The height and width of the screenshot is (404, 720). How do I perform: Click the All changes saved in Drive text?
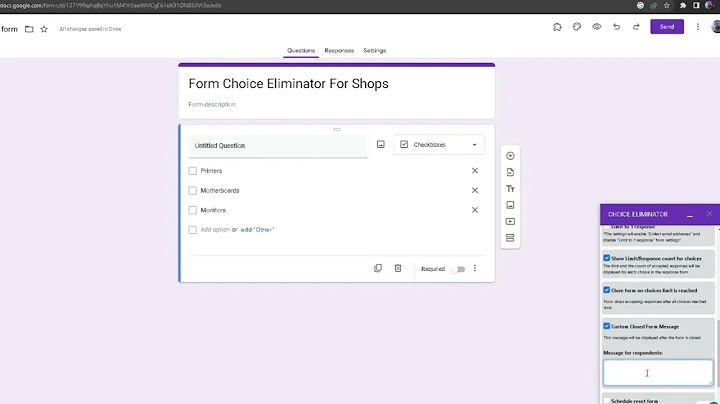tap(90, 29)
